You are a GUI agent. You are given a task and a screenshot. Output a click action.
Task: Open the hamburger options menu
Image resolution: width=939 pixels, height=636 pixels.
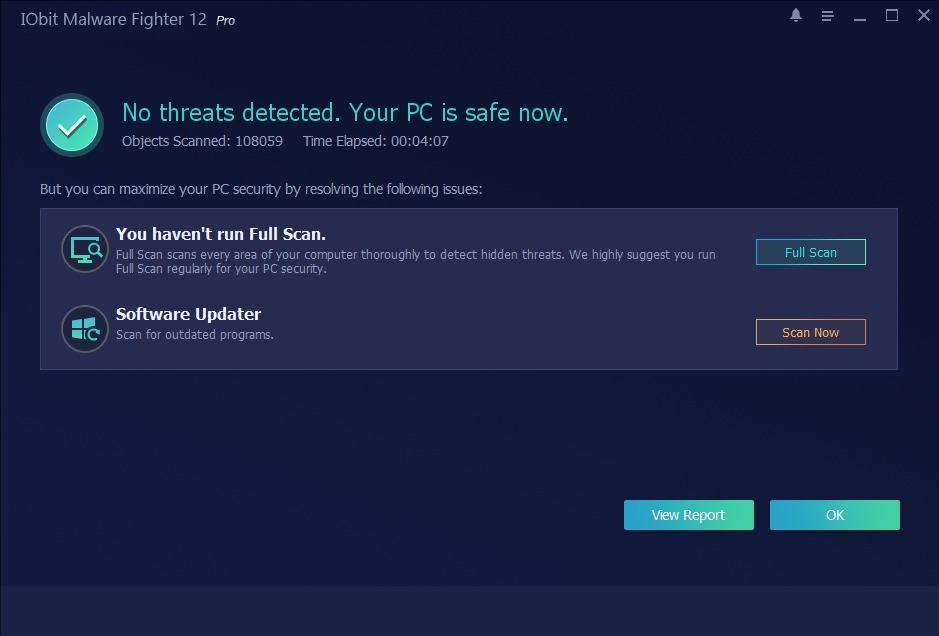click(828, 16)
